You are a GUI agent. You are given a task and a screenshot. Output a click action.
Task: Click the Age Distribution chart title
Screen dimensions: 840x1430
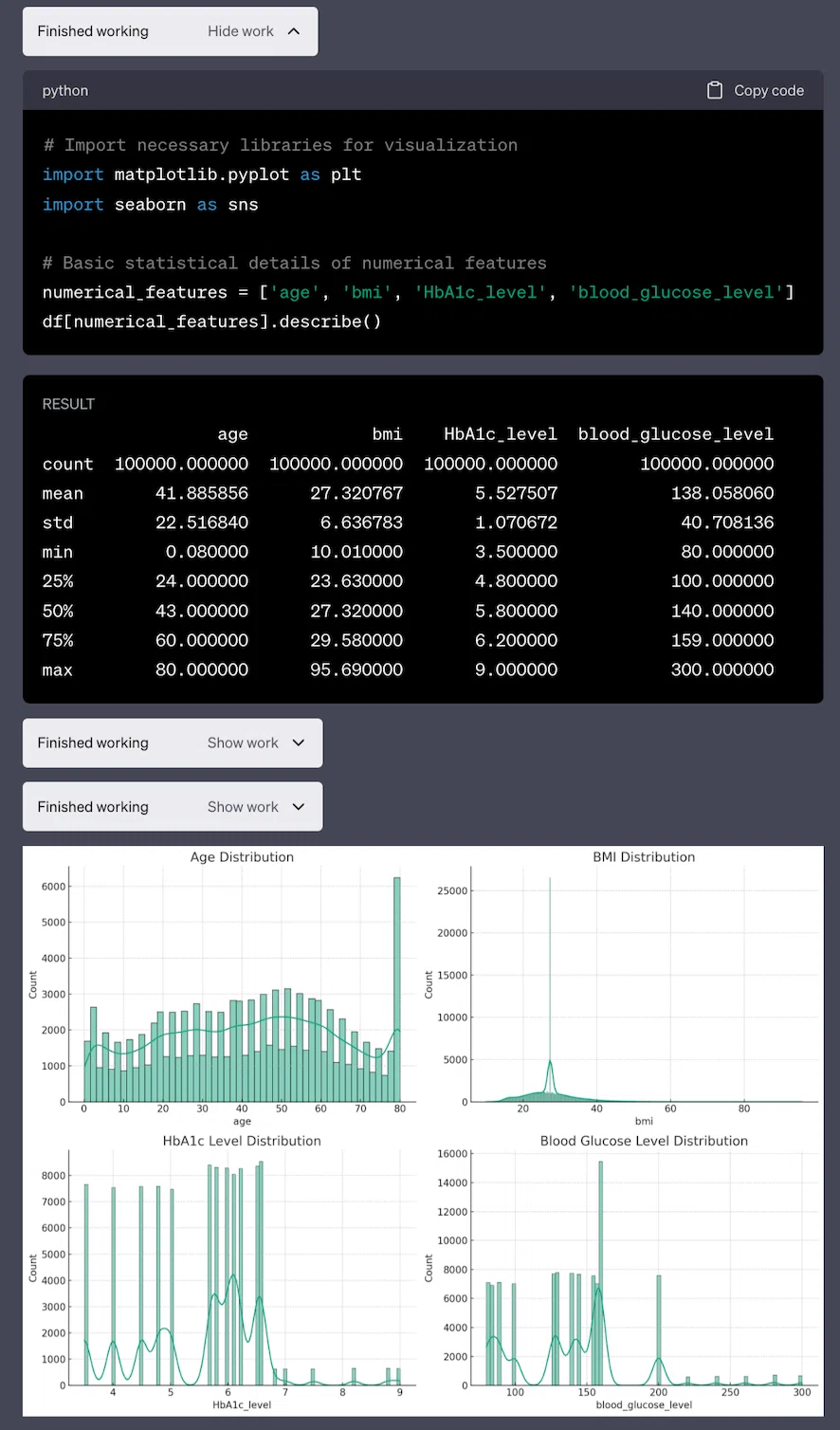242,856
